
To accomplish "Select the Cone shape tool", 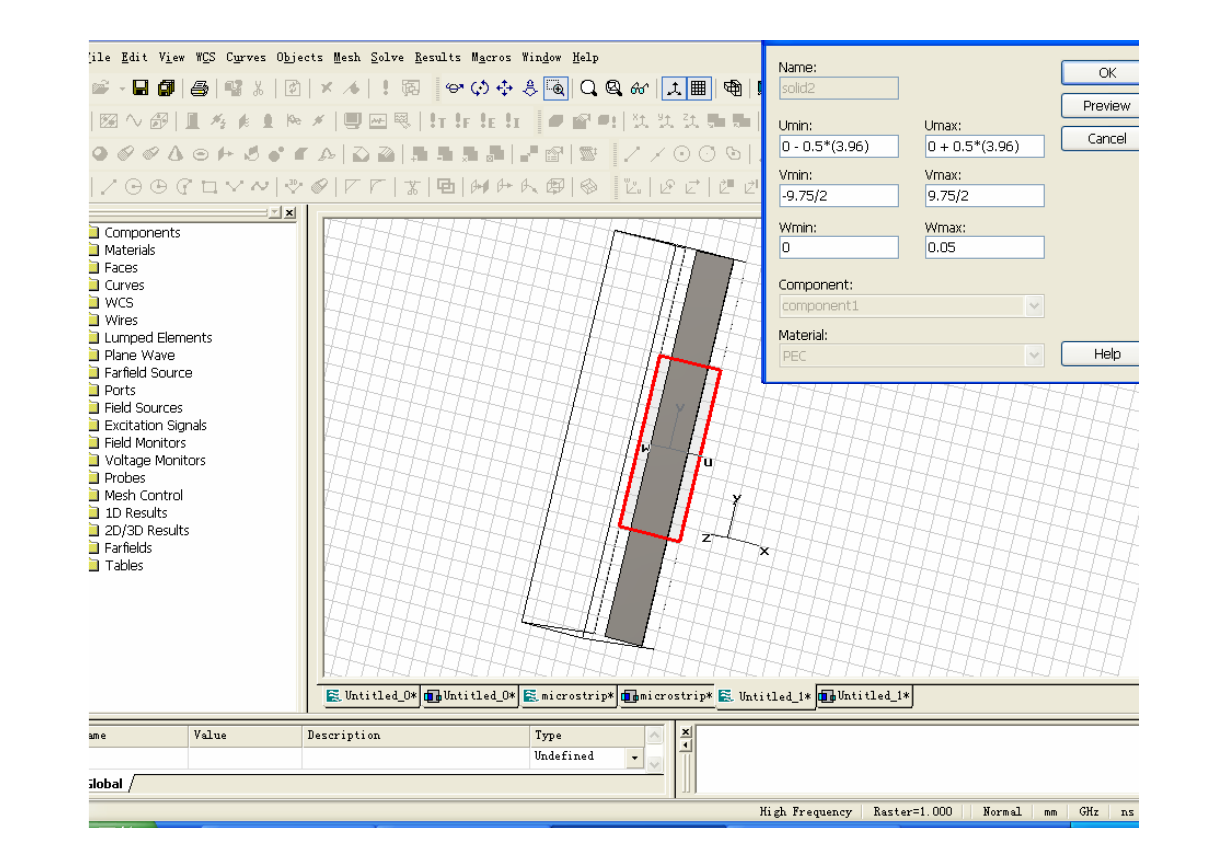I will pyautogui.click(x=175, y=154).
